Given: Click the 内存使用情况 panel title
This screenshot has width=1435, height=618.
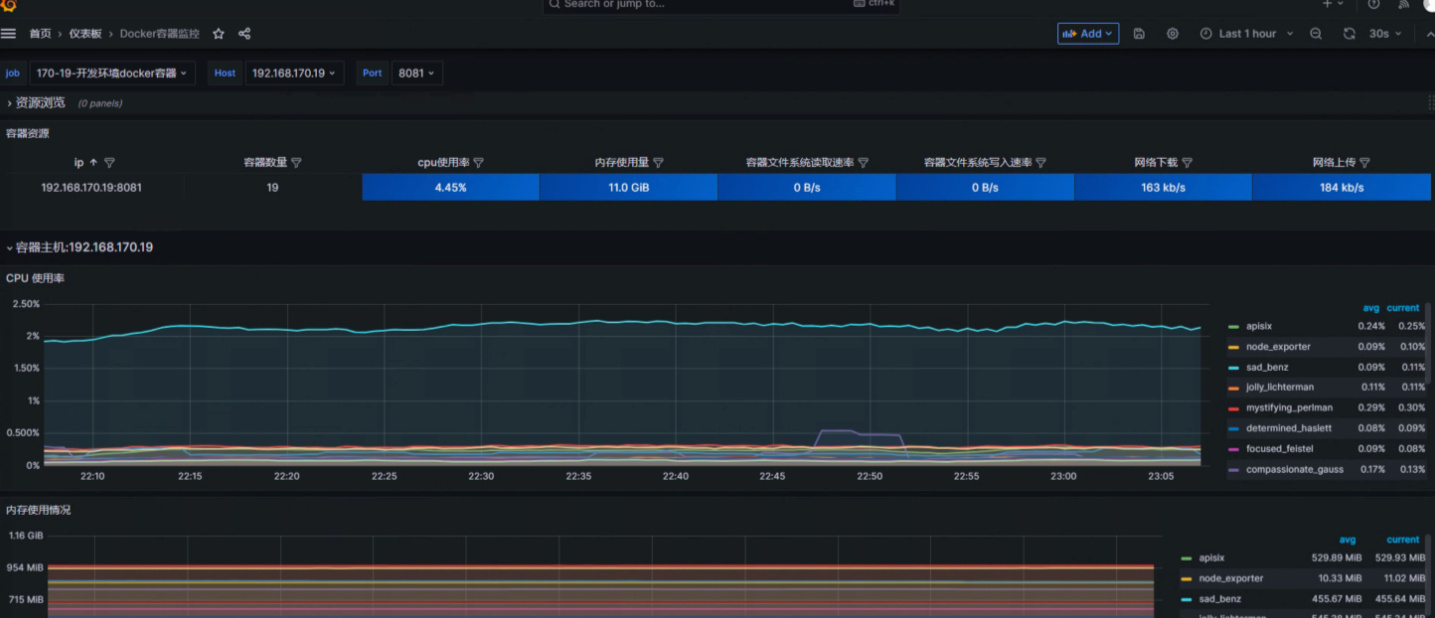Looking at the screenshot, I should click(38, 510).
